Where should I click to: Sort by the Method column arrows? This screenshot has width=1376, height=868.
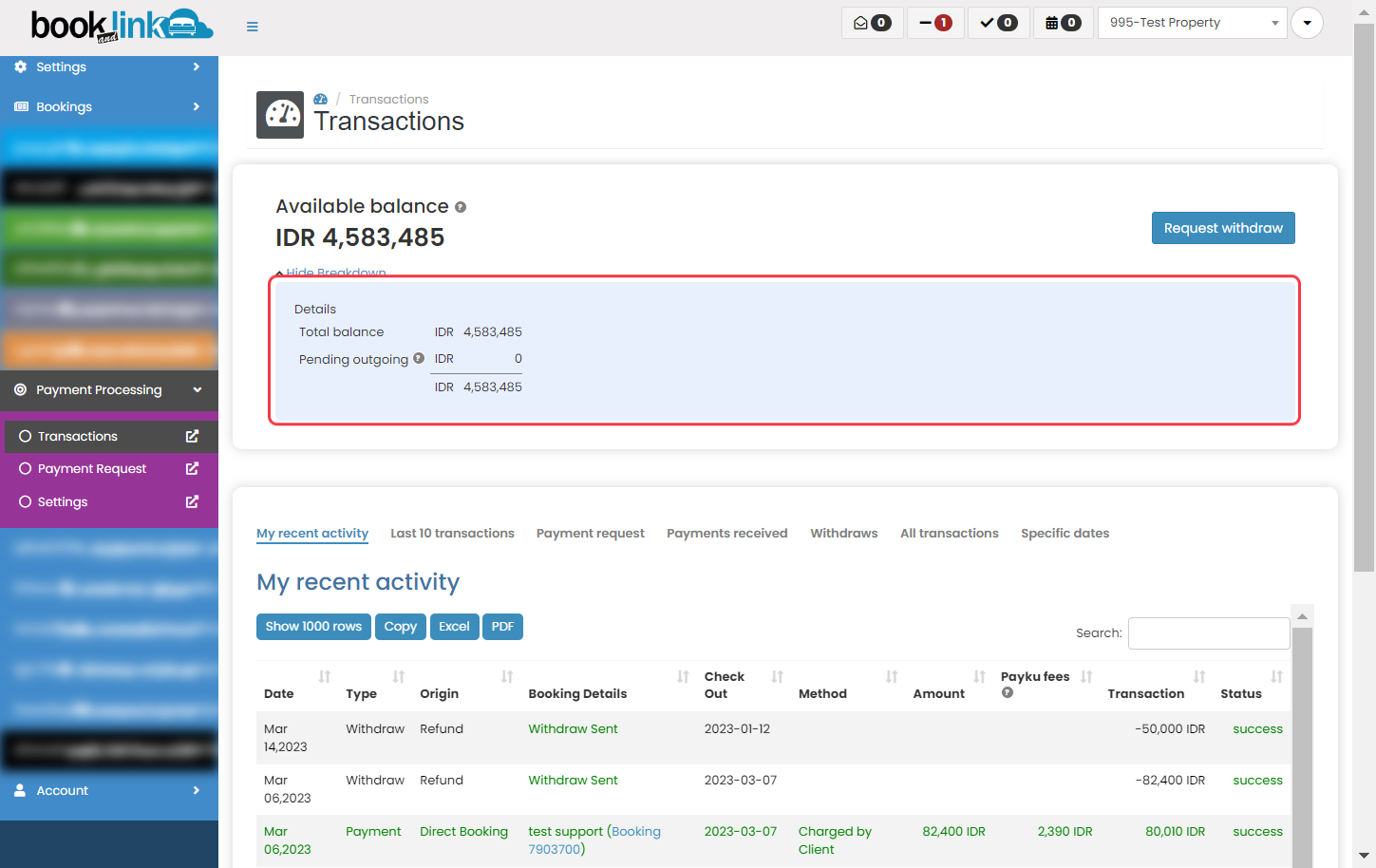pyautogui.click(x=892, y=676)
